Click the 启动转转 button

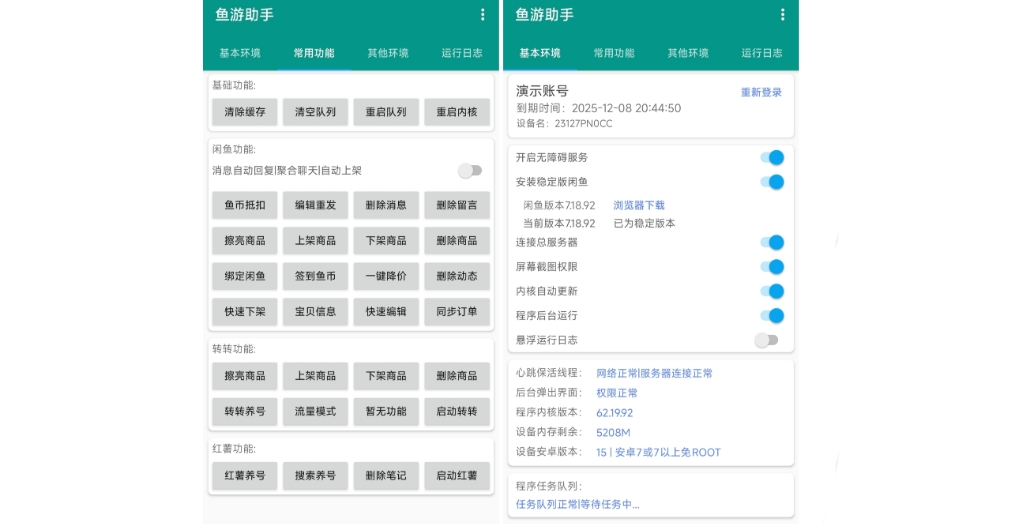[457, 411]
